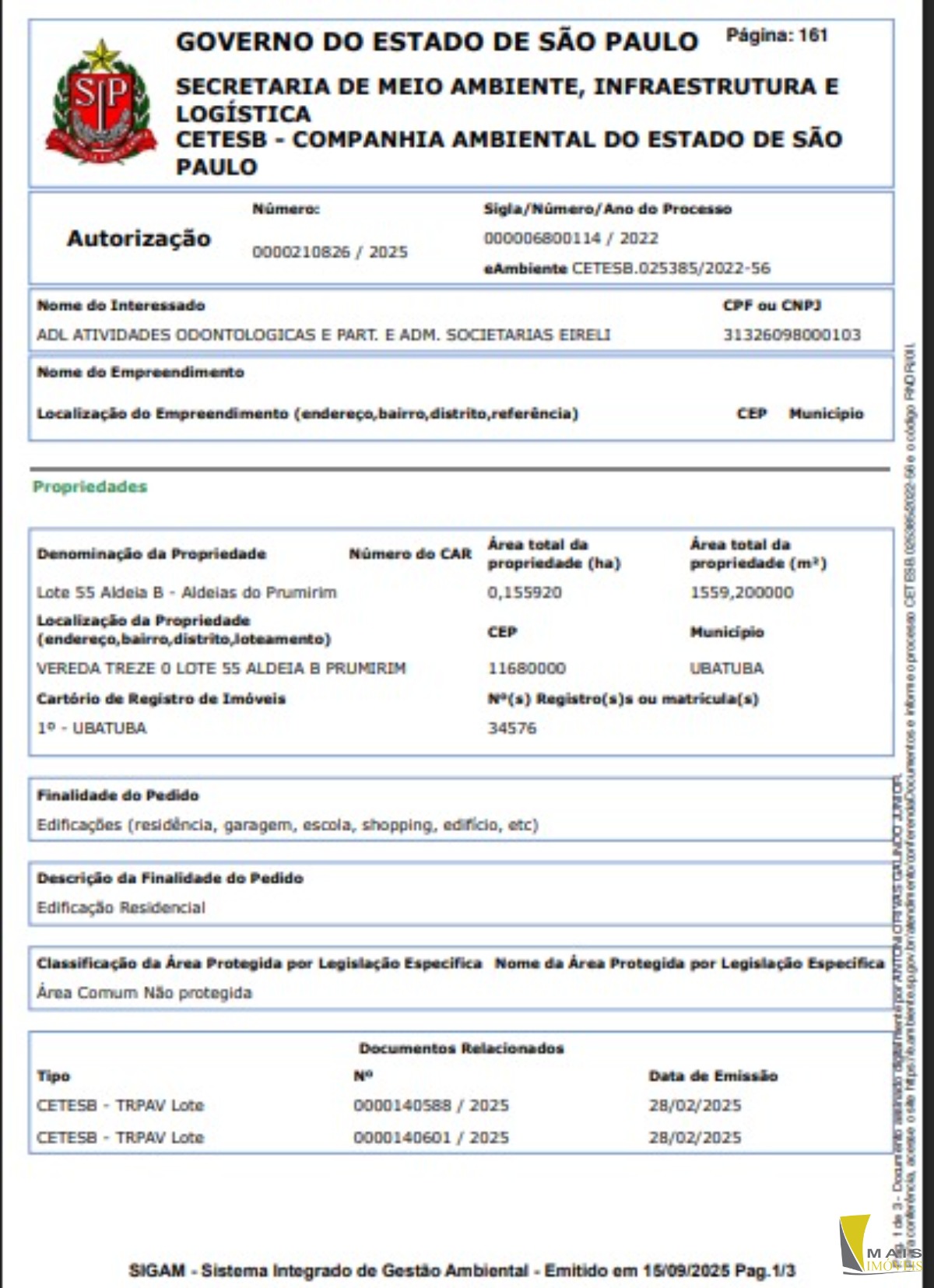
Task: Click the Edificação Residencial description text
Action: coord(121,907)
